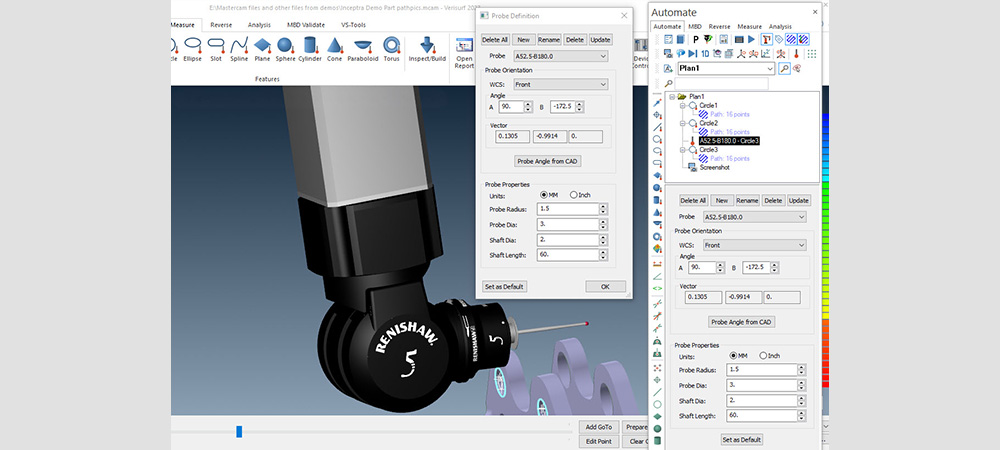
Task: Toggle the blue hatched path icon in Automate toolbar
Action: 791,40
